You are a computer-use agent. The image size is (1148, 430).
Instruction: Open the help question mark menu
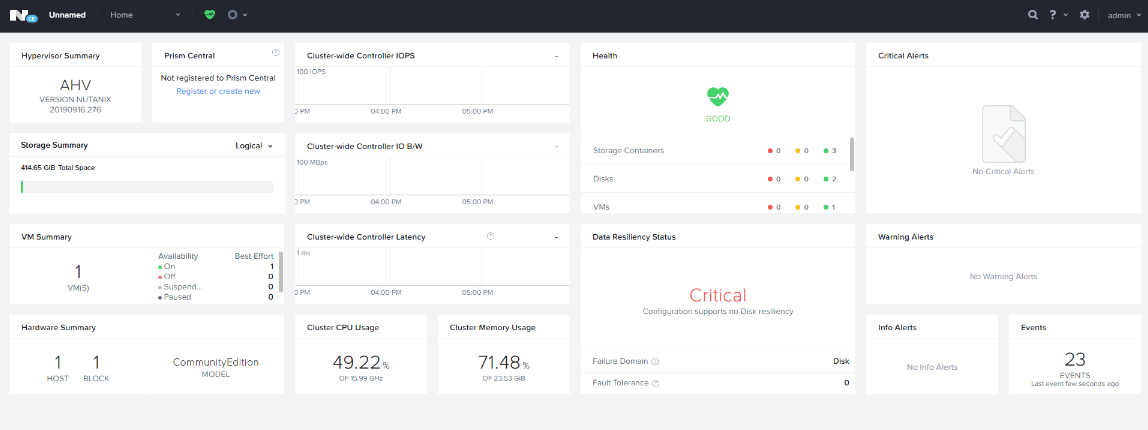coord(1053,15)
